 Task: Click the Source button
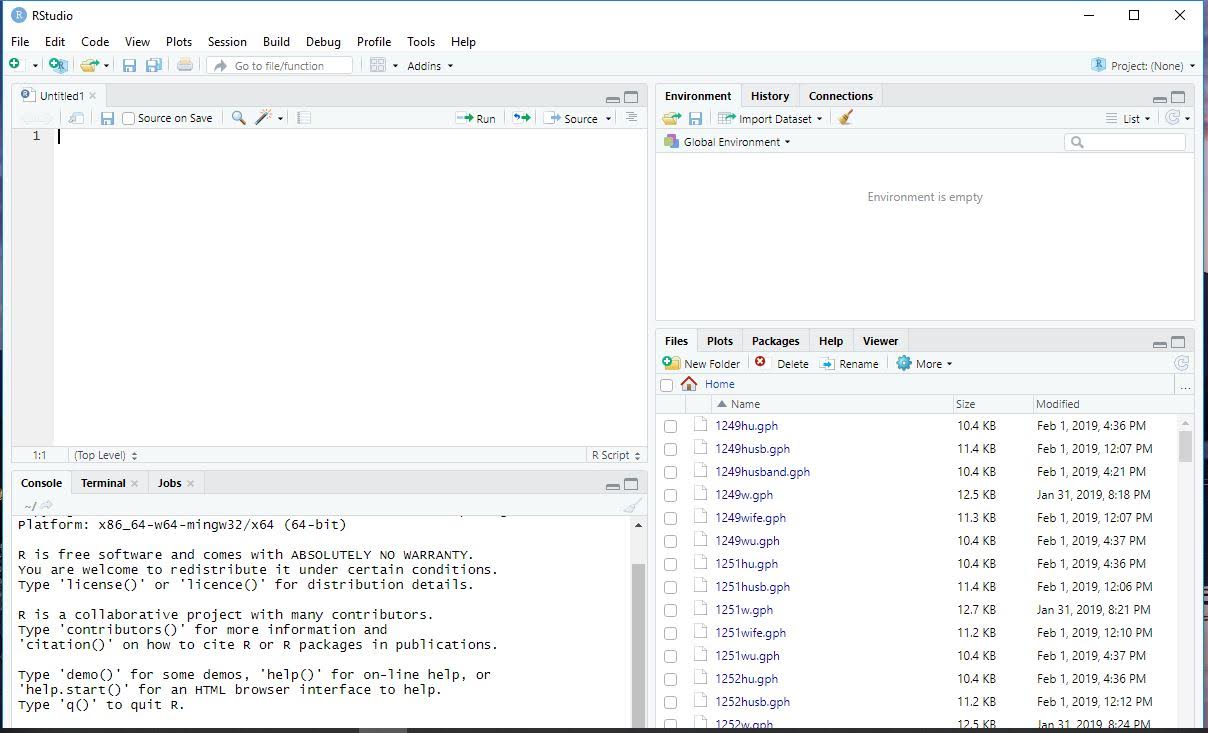571,118
